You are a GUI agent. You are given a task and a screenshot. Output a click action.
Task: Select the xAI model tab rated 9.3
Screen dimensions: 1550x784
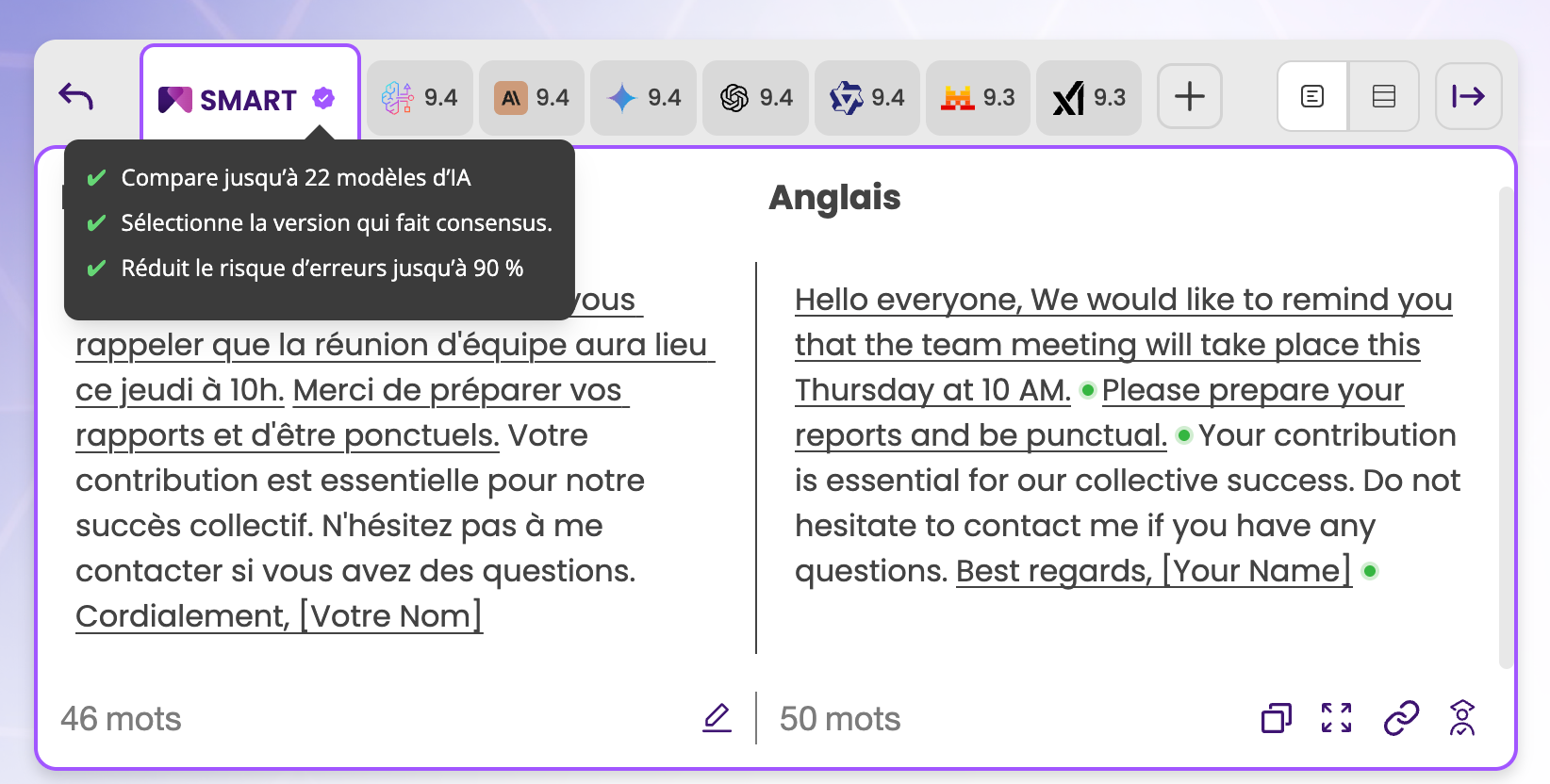coord(1089,98)
